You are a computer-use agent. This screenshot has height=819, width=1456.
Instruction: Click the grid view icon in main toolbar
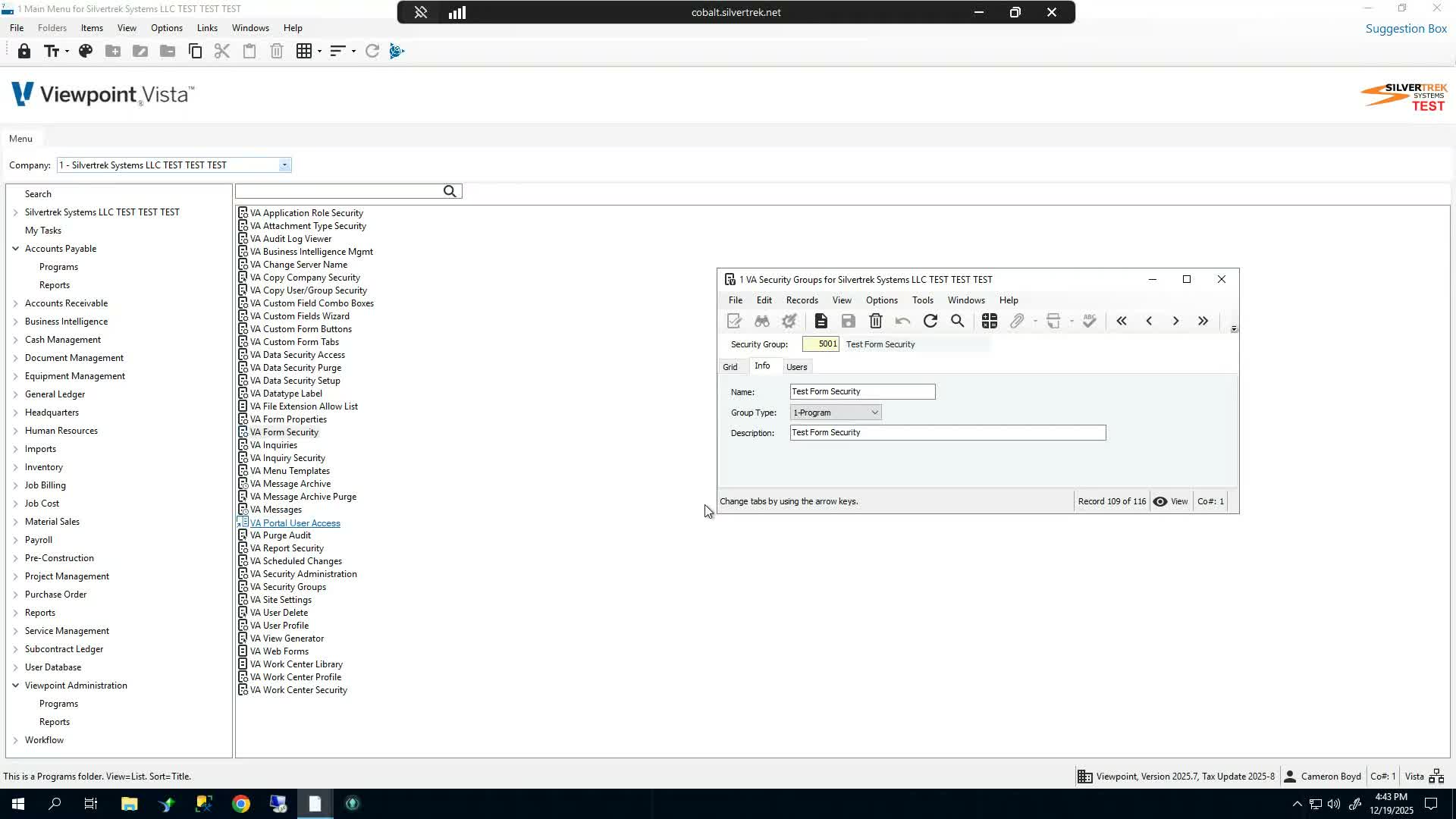point(304,52)
